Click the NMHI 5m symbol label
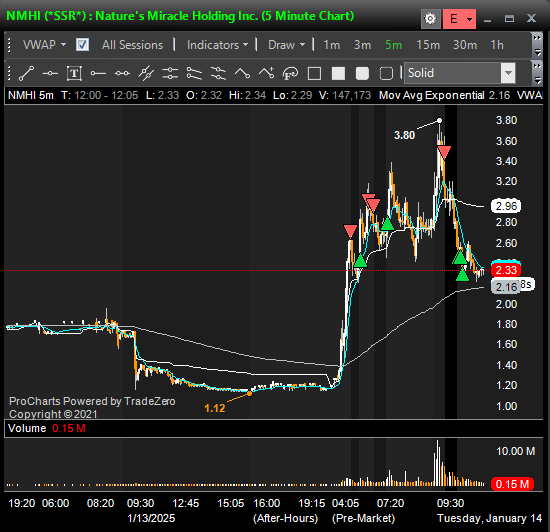This screenshot has width=550, height=532. click(x=31, y=95)
